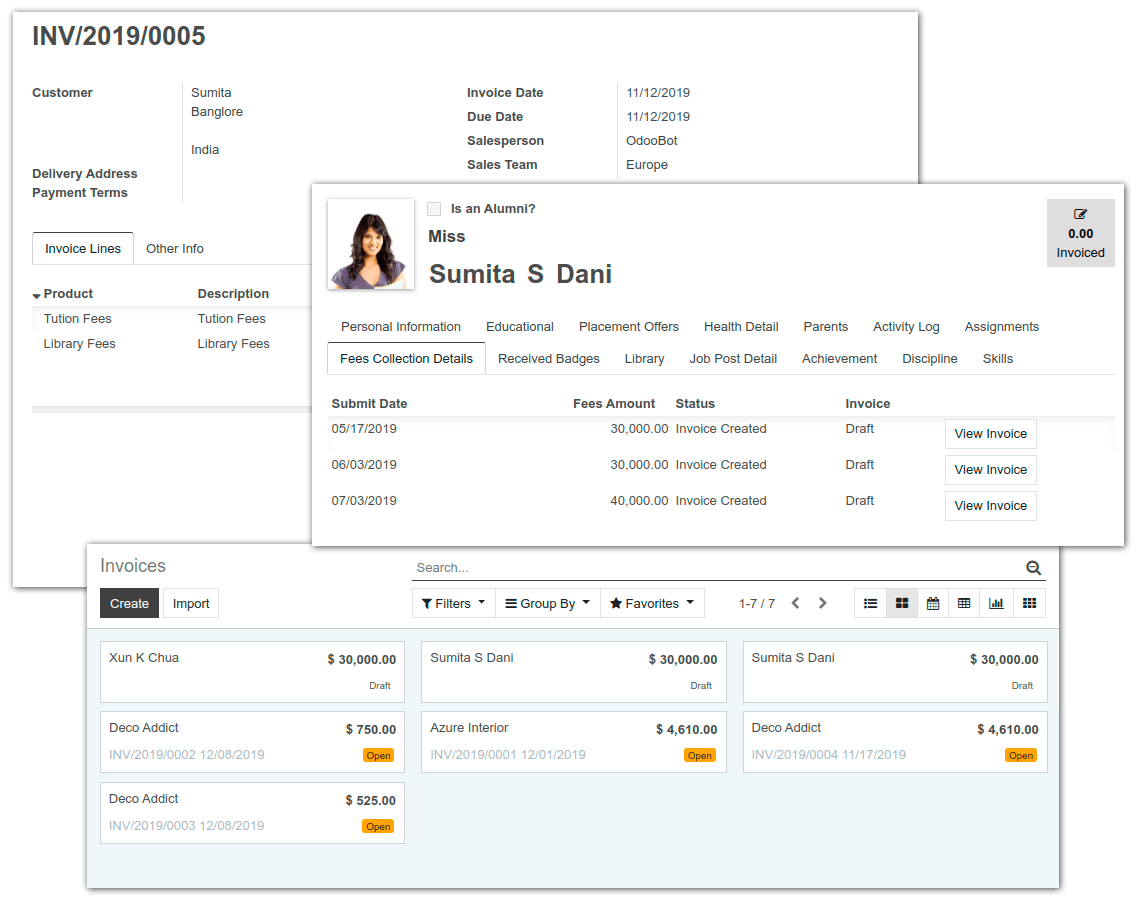Open Azure Interior invoice card
The width and height of the screenshot is (1140, 900).
tap(573, 742)
